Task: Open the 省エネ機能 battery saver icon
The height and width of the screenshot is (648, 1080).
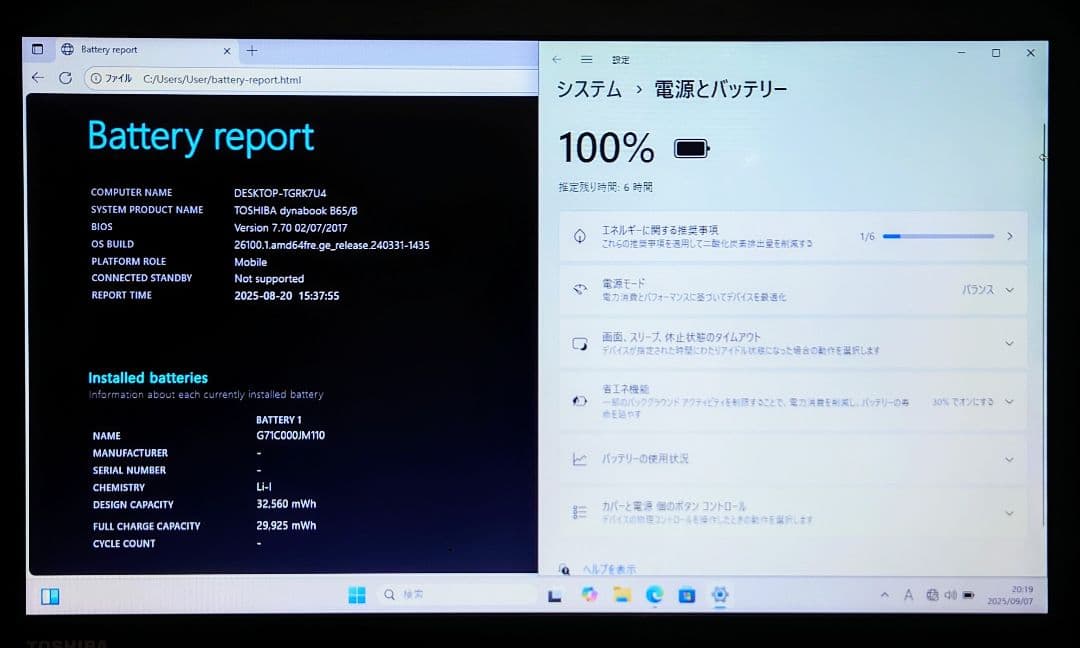Action: (x=580, y=399)
